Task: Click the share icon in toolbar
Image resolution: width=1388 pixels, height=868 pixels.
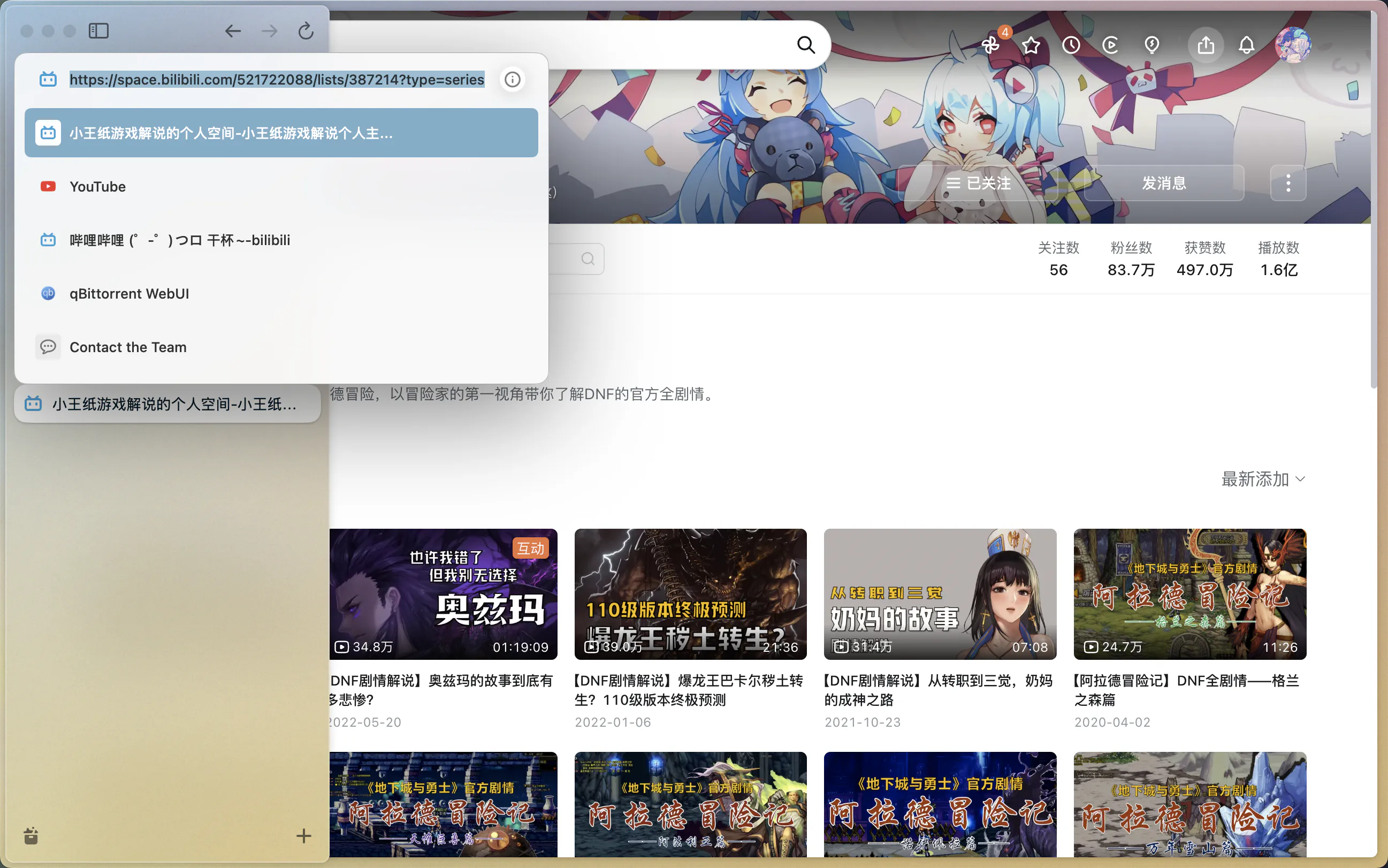Action: point(1206,45)
